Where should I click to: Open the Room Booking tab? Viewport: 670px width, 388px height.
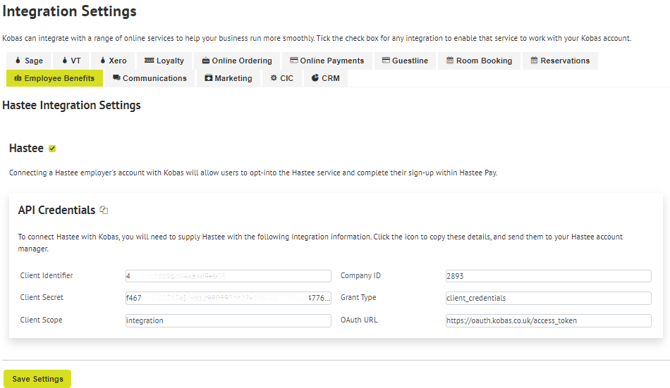click(x=479, y=61)
